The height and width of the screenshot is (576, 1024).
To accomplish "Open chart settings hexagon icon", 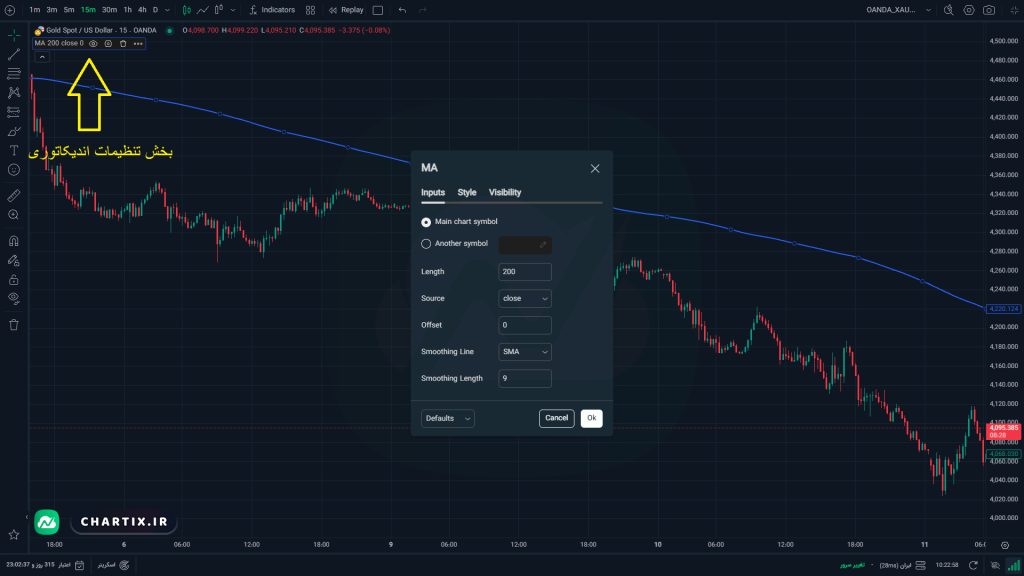I will pos(969,10).
